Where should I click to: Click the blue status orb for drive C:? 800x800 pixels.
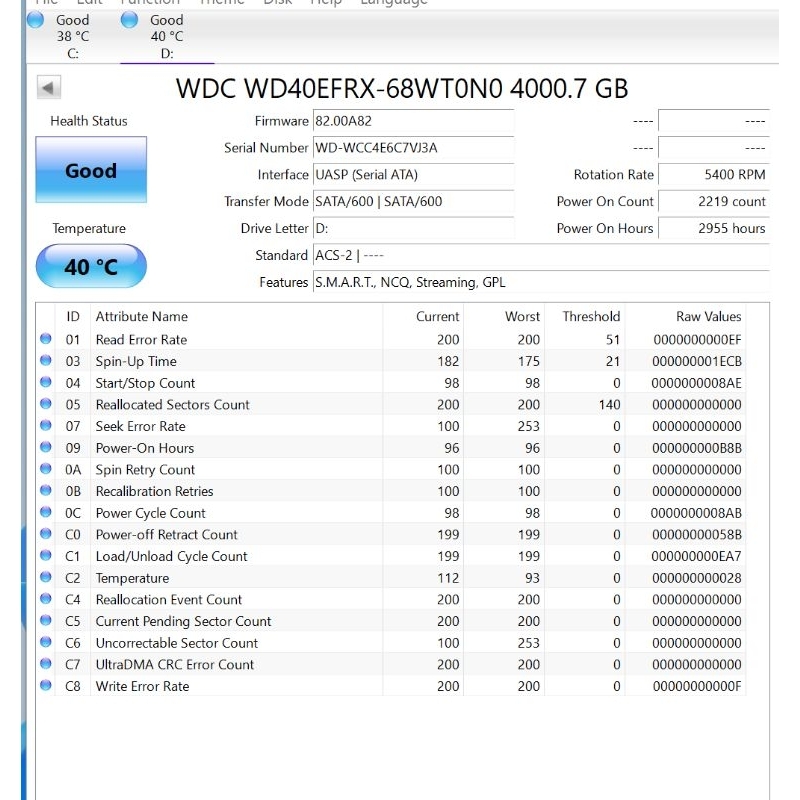(x=35, y=20)
